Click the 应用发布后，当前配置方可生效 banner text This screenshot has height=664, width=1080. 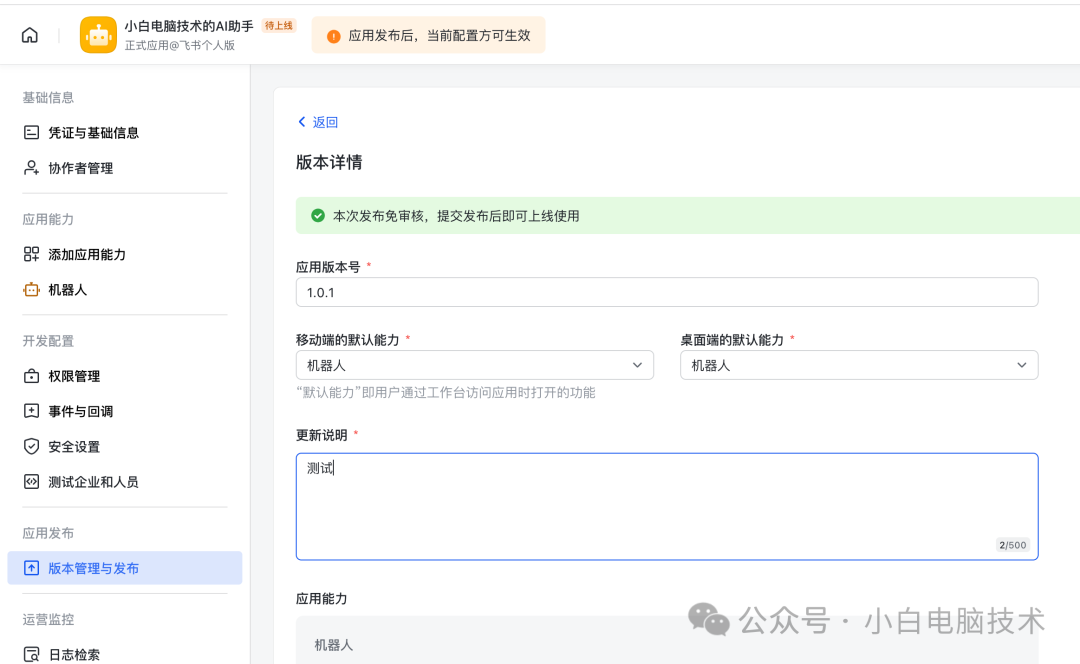coord(439,36)
